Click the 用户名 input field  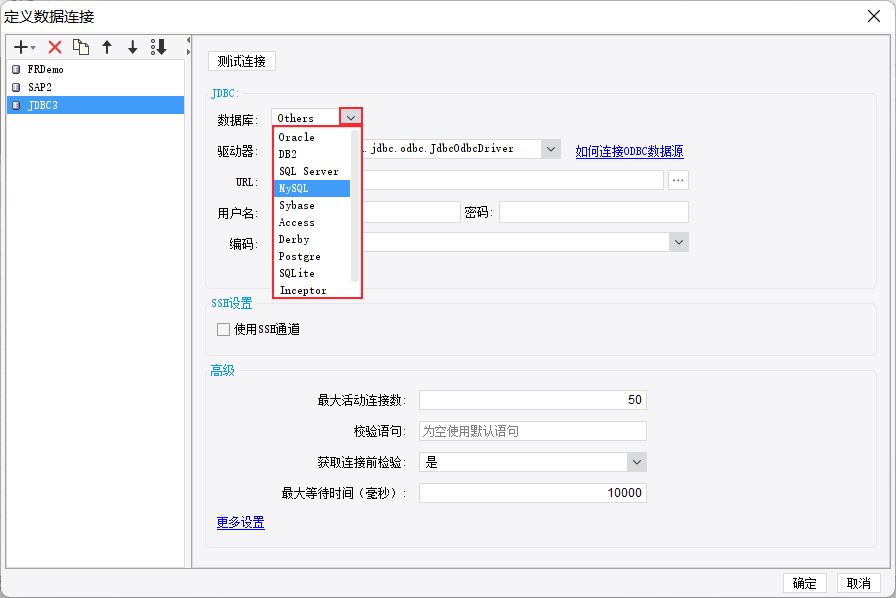(411, 212)
